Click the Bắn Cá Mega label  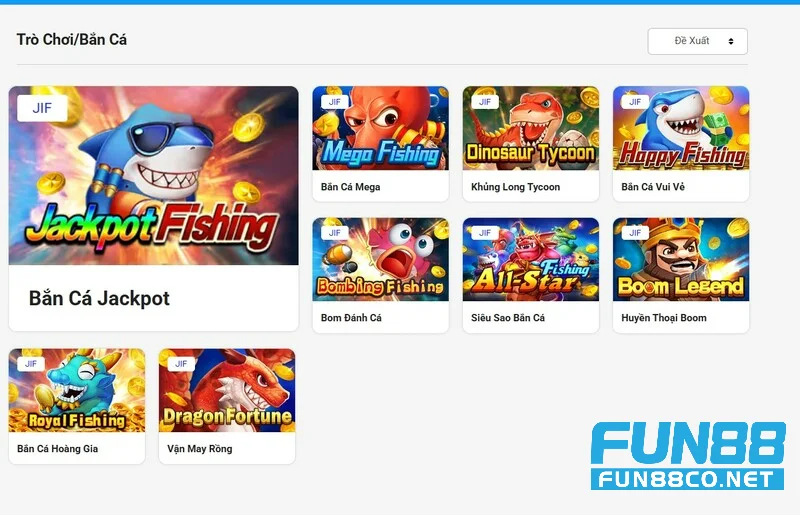[x=351, y=187]
